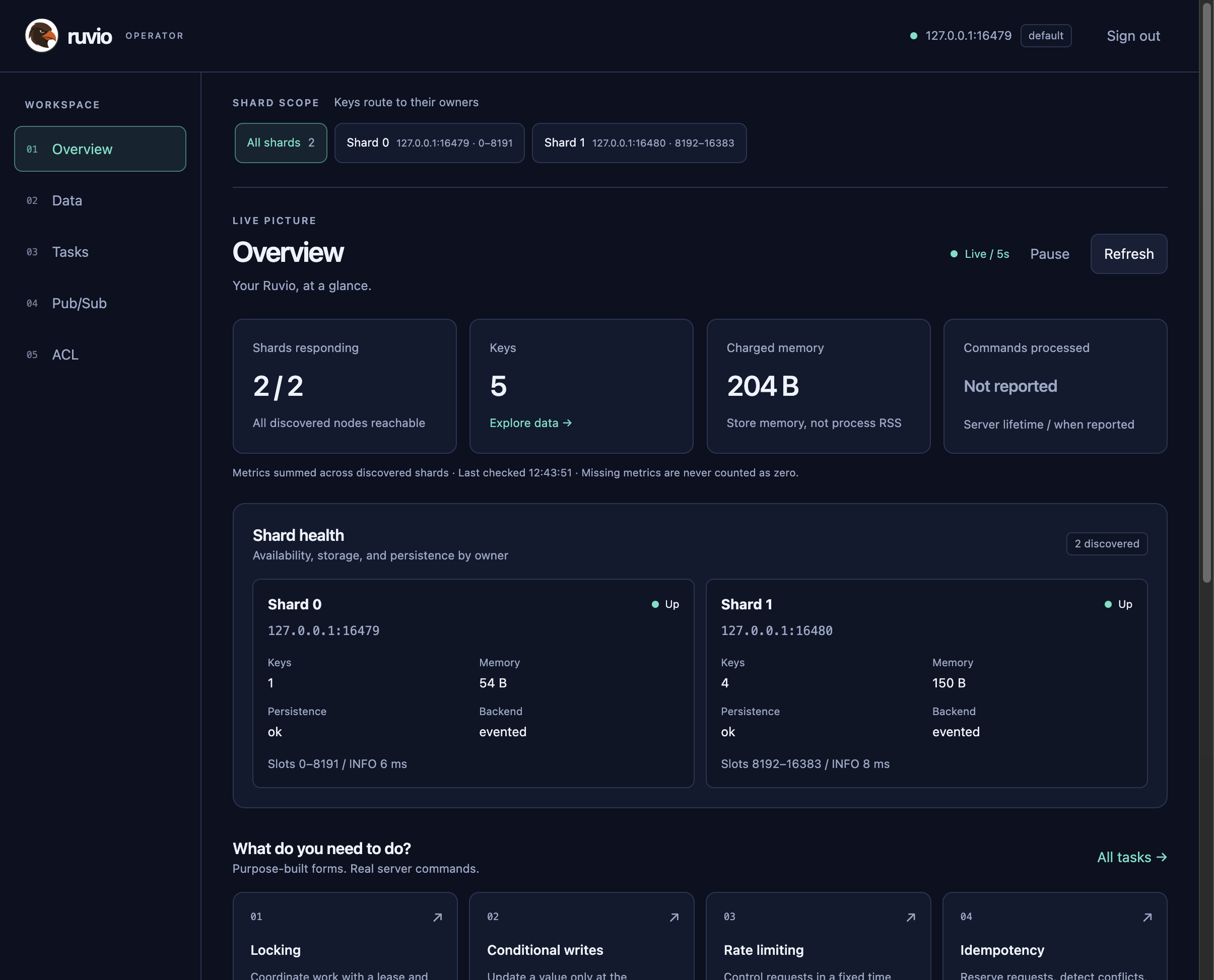Open the Shard 1 health card title
Image resolution: width=1214 pixels, height=980 pixels.
[747, 604]
